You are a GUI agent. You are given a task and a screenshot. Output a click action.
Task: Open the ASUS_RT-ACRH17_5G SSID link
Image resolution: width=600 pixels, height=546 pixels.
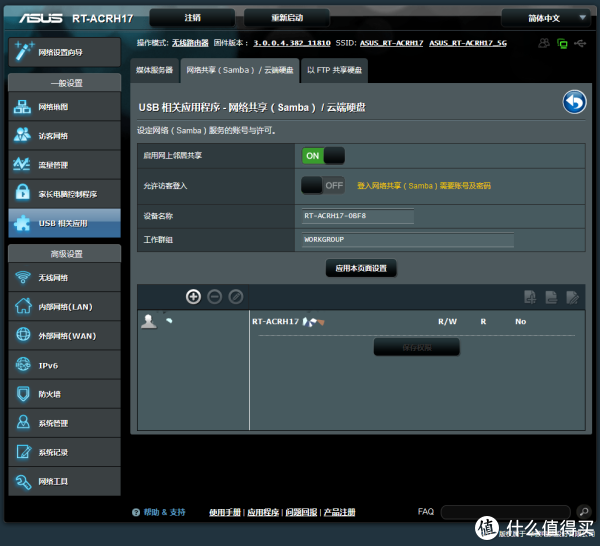(x=468, y=43)
